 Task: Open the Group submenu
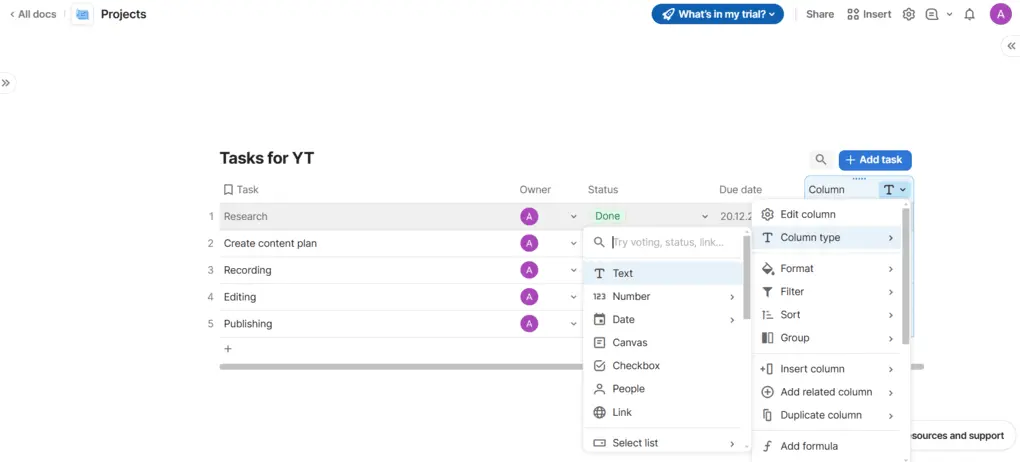(827, 338)
